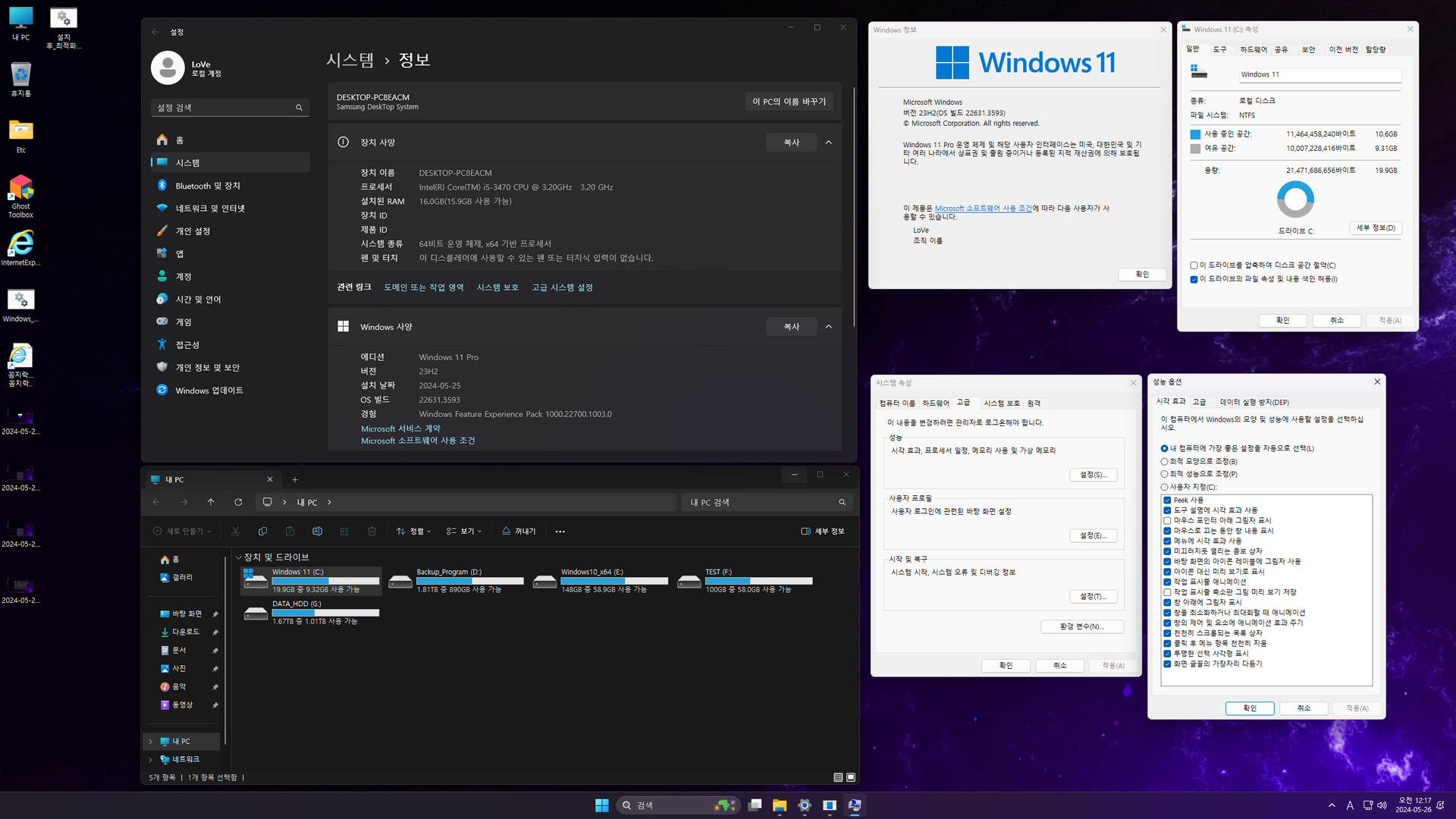Open the Windows Update item in Settings sidebar
Viewport: 1456px width, 819px height.
click(x=209, y=391)
